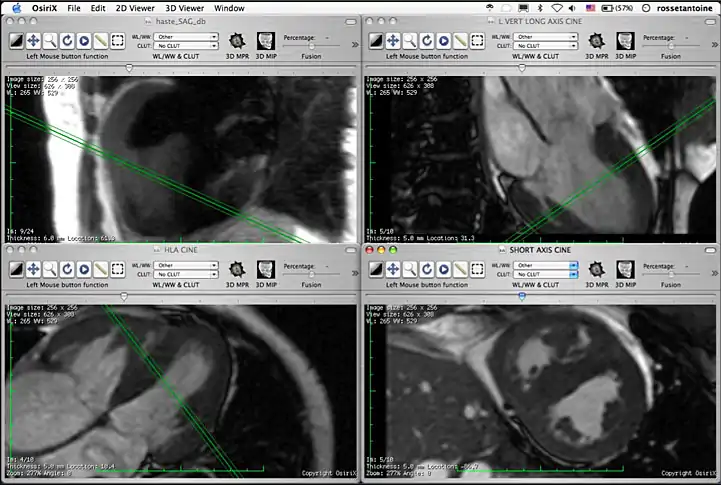Open 3D MPR in SHORT AXIS CINE window
Screen dimensions: 721x485
[x=598, y=268]
